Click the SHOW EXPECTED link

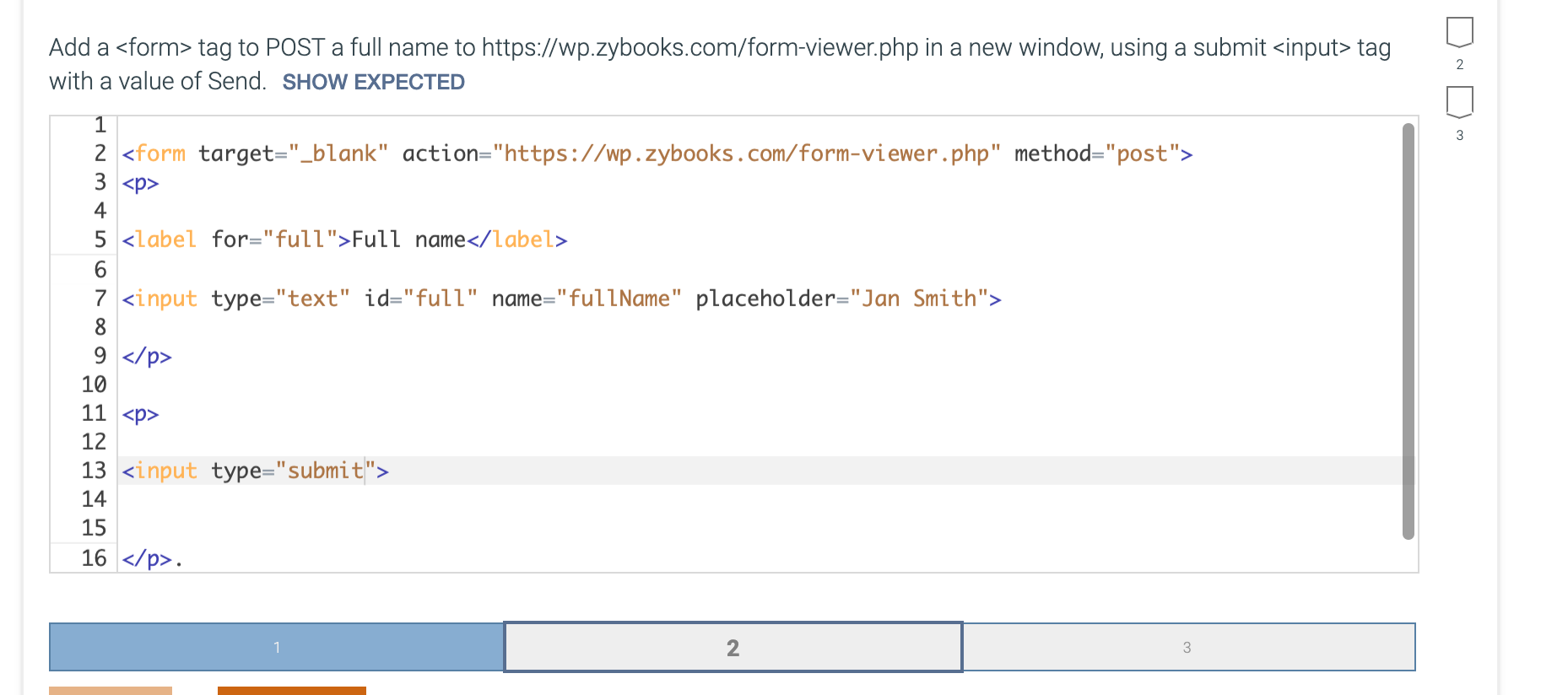coord(373,82)
